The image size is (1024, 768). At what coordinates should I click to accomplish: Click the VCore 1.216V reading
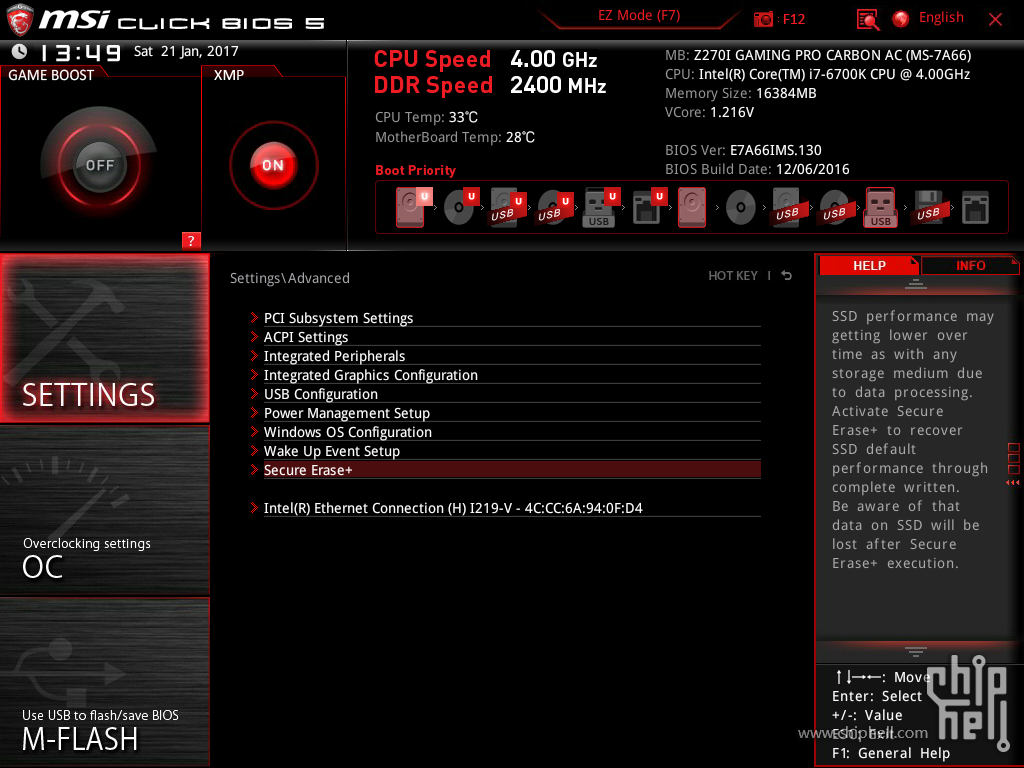point(709,112)
